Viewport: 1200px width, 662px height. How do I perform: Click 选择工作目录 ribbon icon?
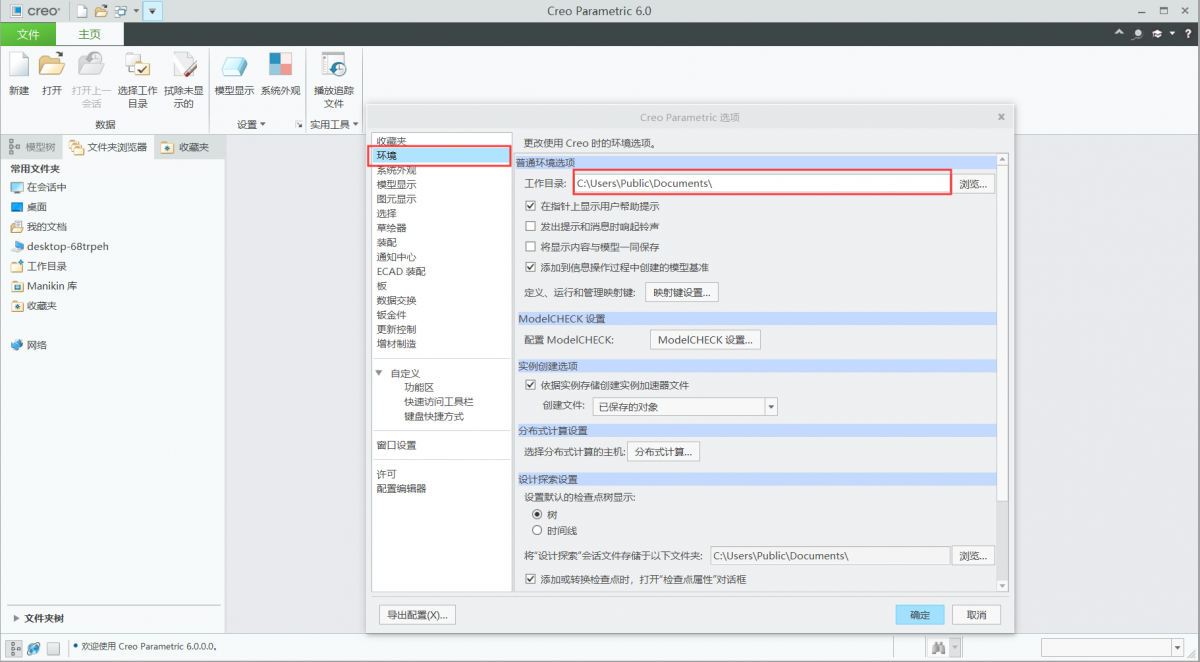point(137,65)
